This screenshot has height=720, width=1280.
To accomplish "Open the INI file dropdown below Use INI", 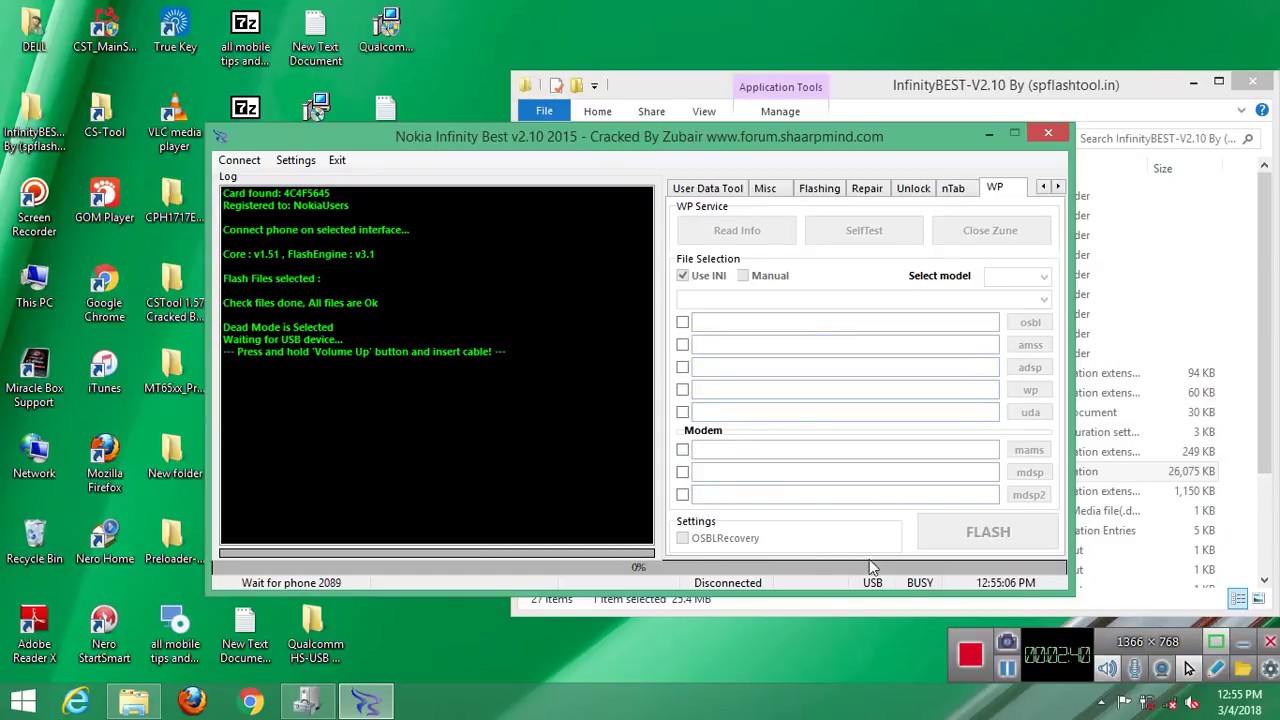I will (x=864, y=299).
